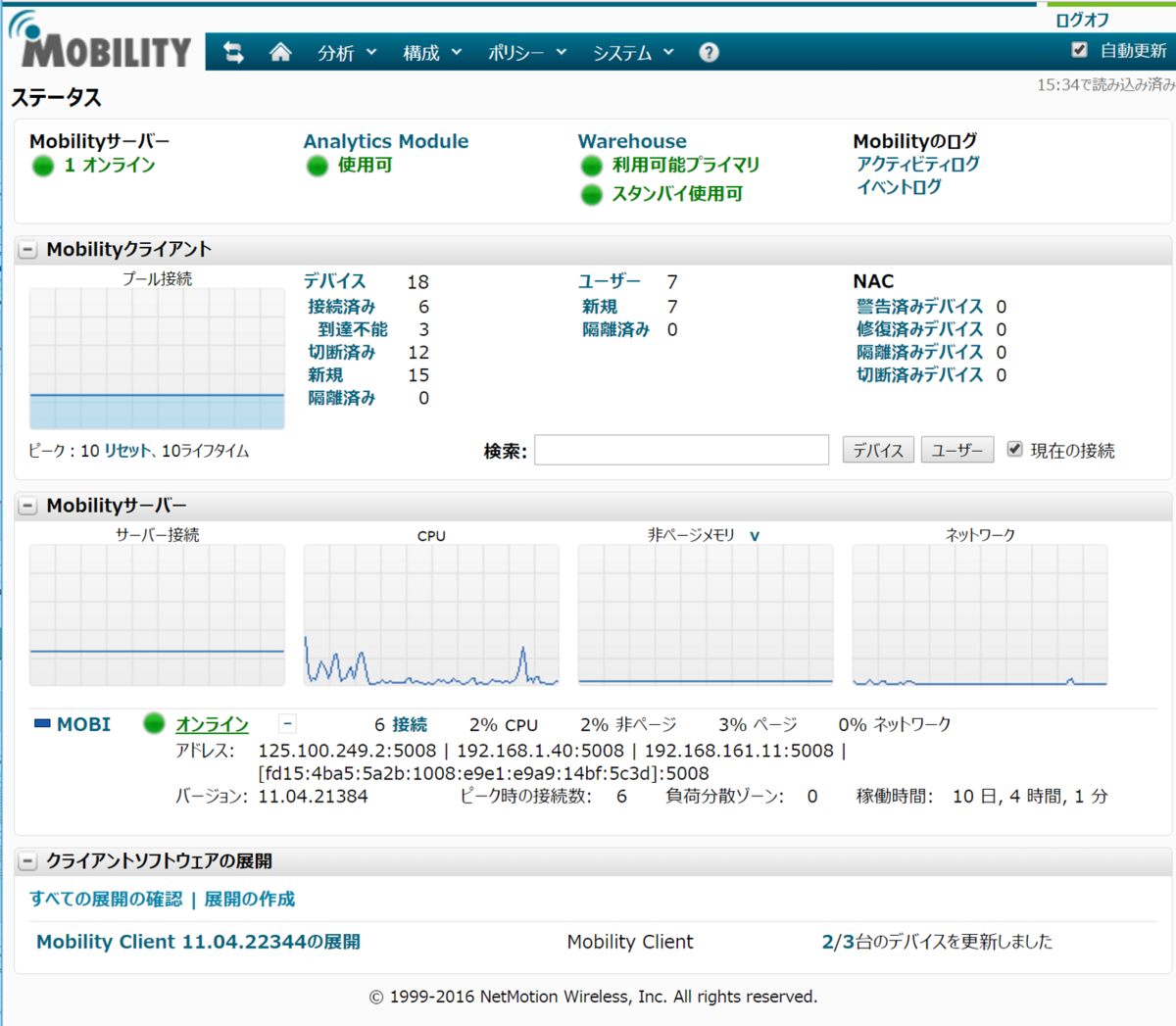Image resolution: width=1176 pixels, height=1026 pixels.
Task: Collapse the Mobilityサーバー section
Action: coord(28,506)
